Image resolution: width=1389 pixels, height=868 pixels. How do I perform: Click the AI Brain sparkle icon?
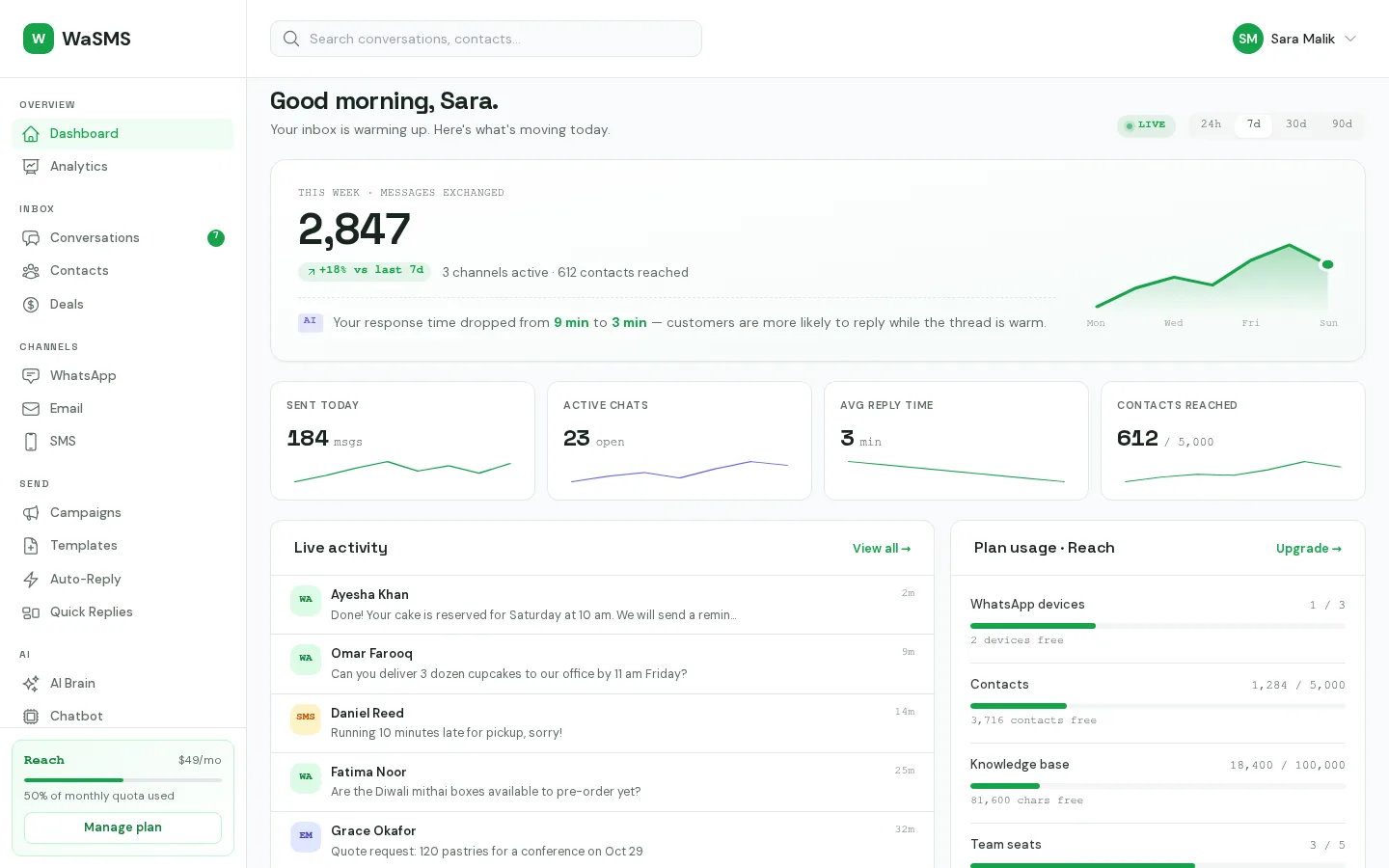tap(31, 684)
